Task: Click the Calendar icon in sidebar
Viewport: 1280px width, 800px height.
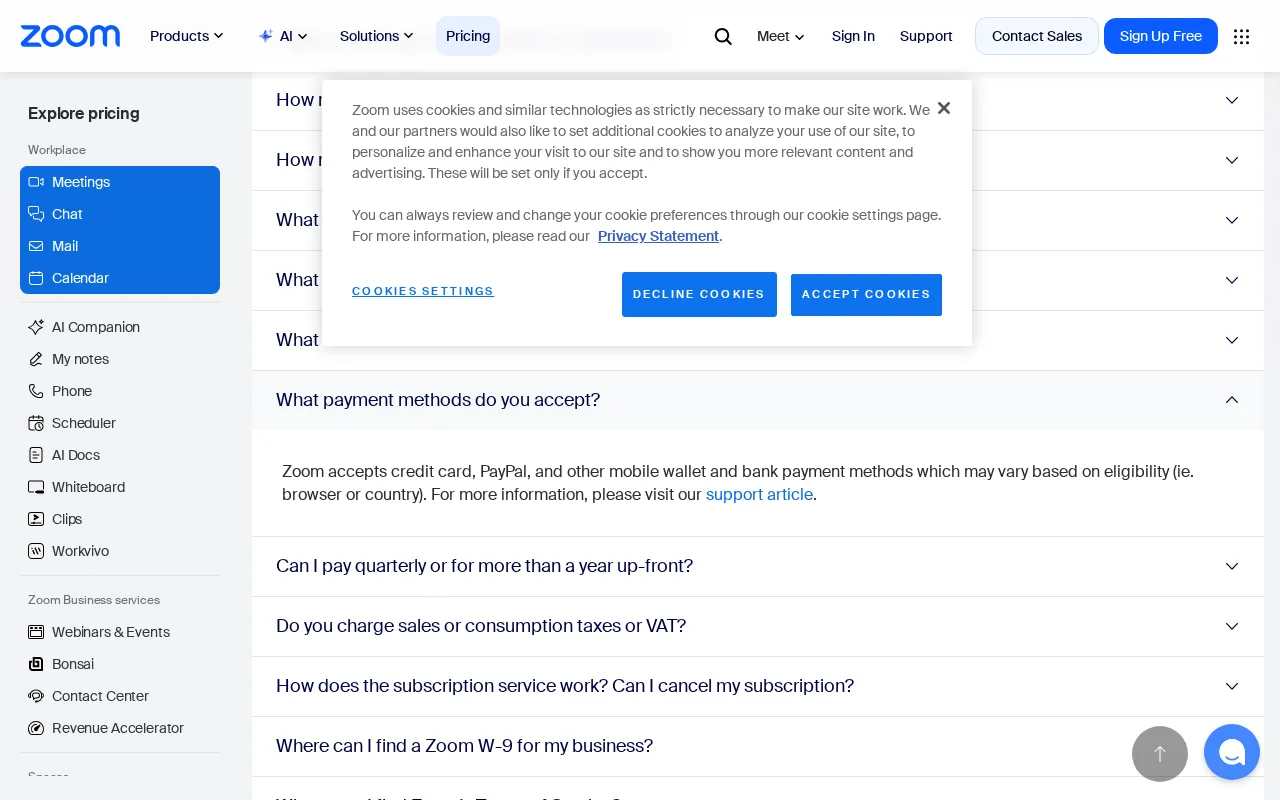Action: coord(36,278)
